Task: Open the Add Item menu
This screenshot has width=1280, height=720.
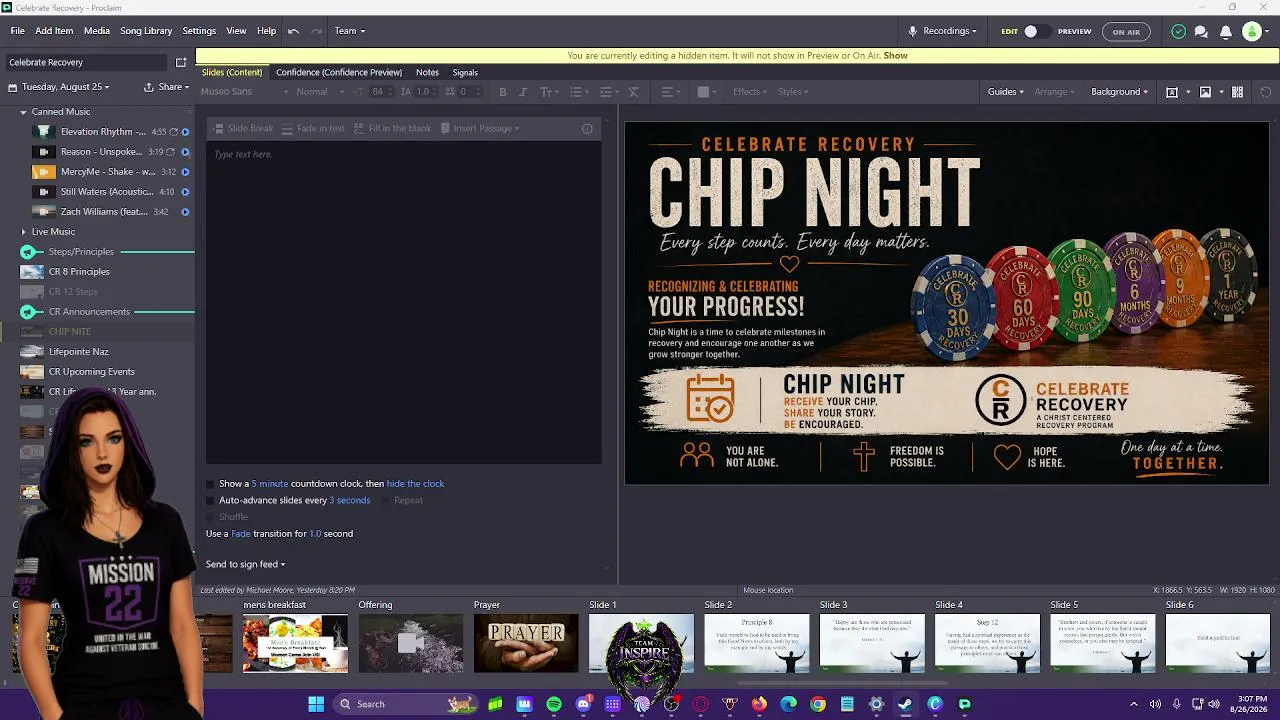Action: point(54,31)
